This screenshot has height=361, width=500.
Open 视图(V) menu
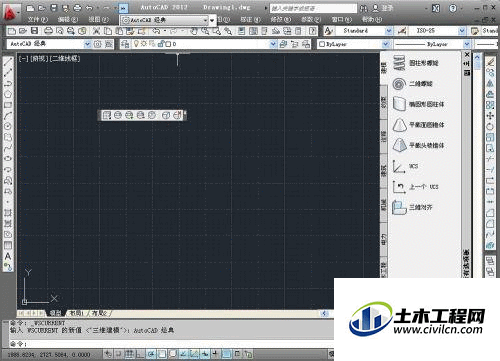tap(98, 20)
